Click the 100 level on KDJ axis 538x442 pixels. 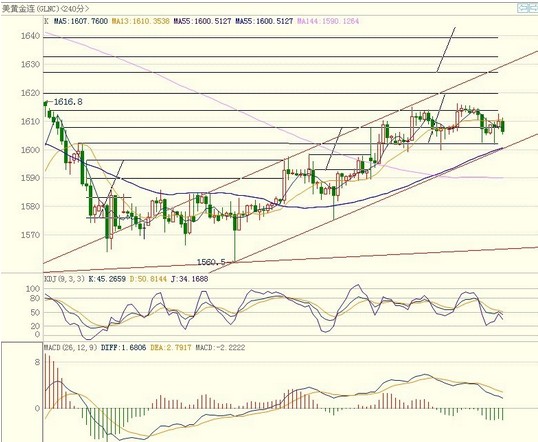tap(33, 289)
